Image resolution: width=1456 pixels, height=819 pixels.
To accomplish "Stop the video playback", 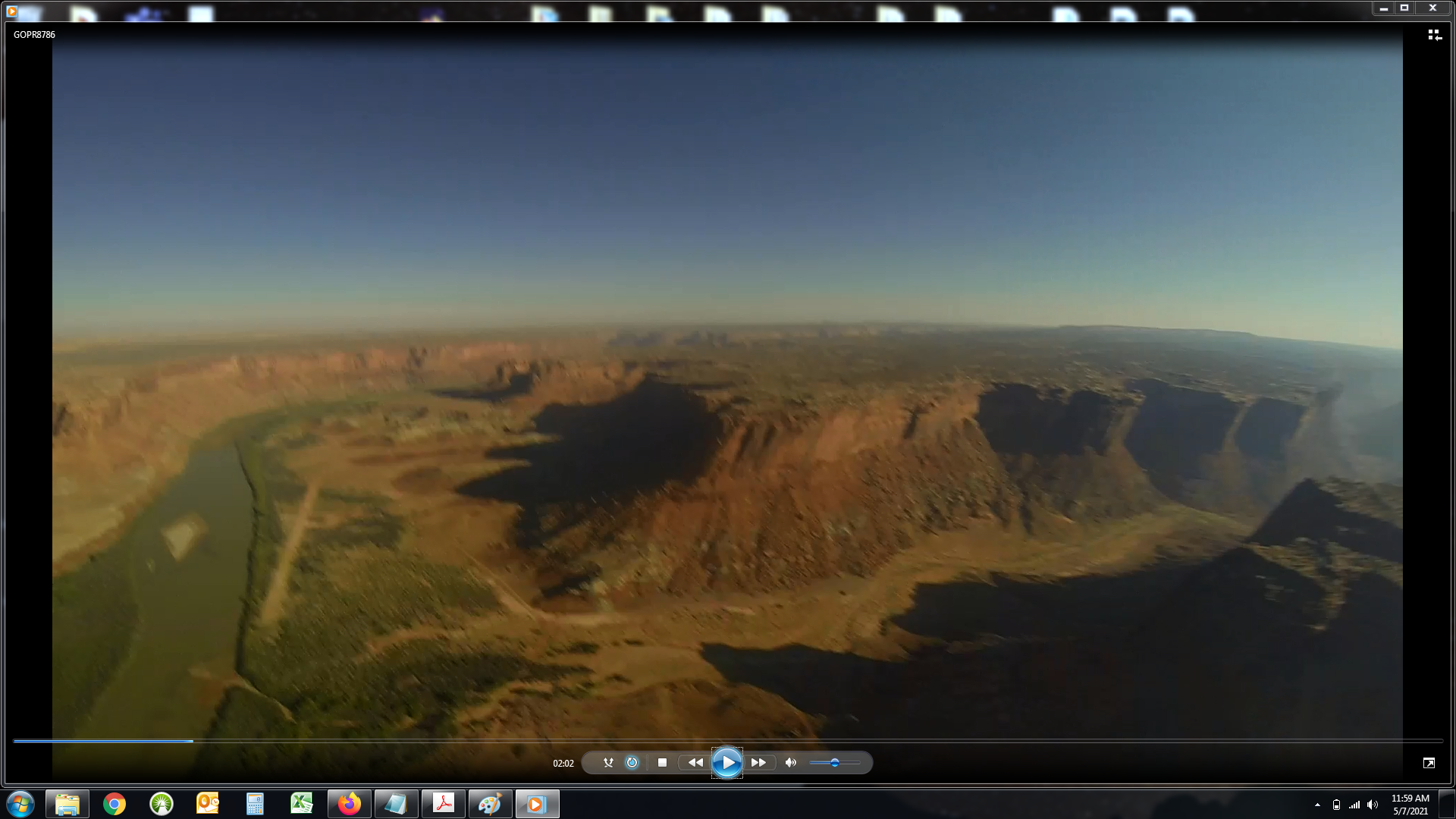I will click(662, 763).
